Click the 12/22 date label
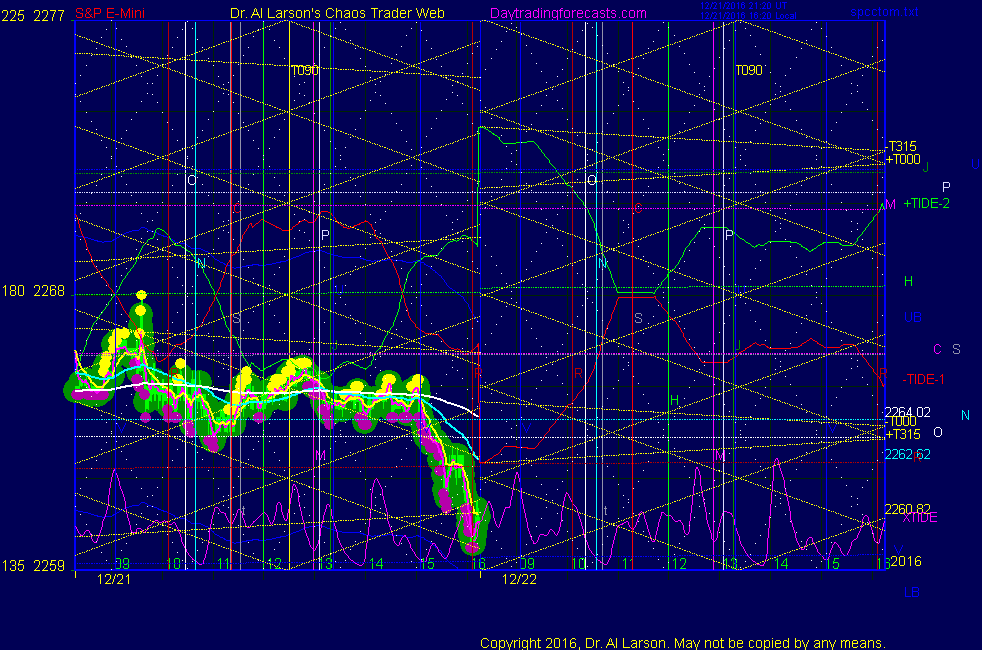This screenshot has height=650, width=982. [519, 579]
